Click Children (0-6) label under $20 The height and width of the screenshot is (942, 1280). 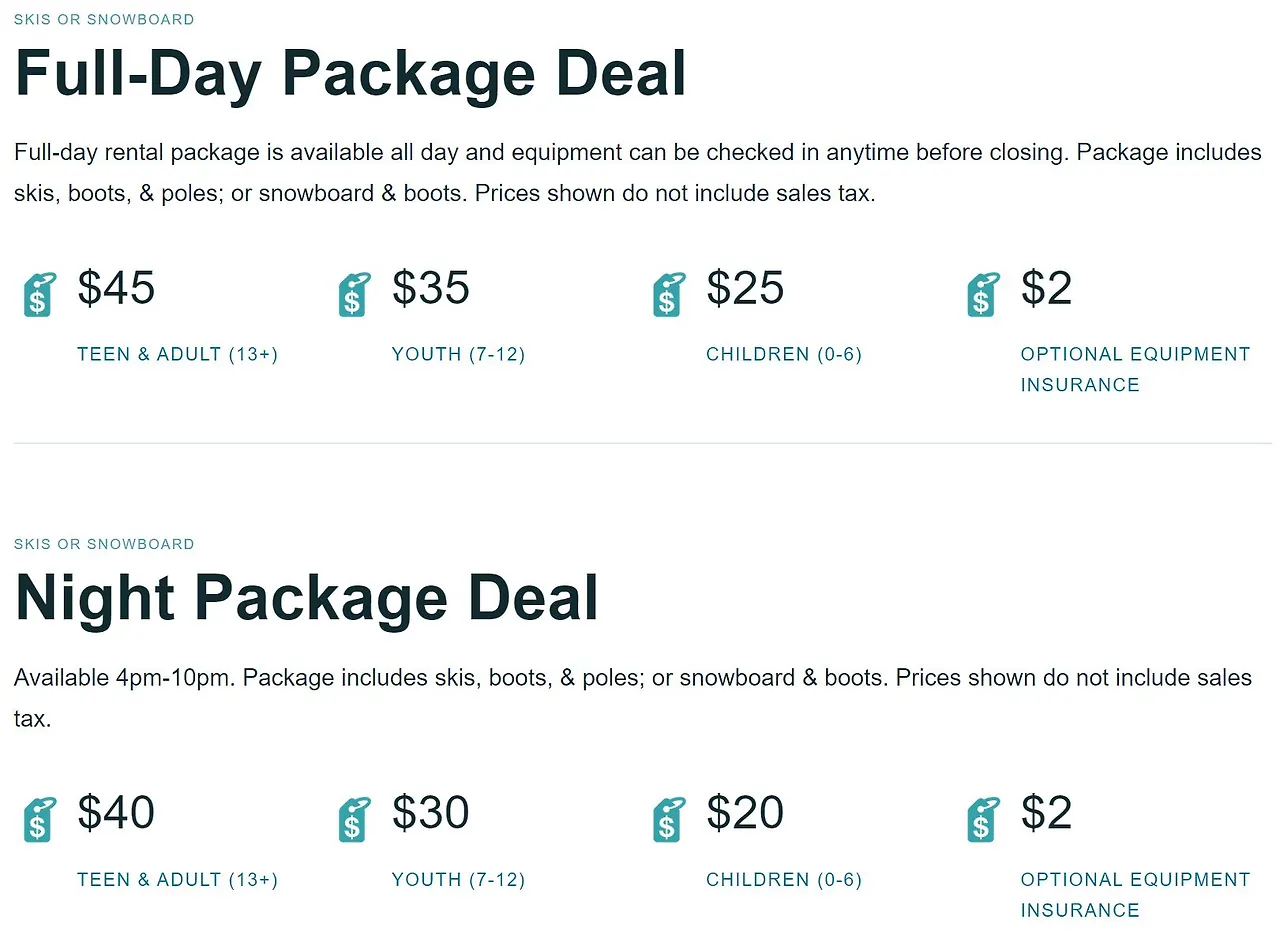(x=784, y=880)
